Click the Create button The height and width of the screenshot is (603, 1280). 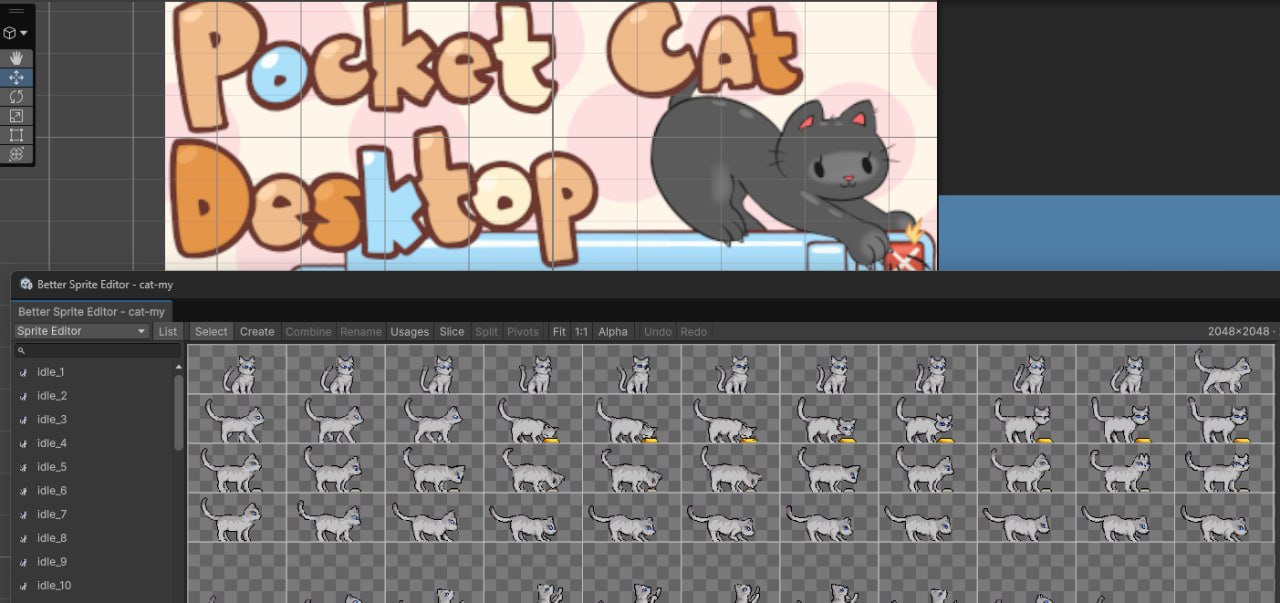click(257, 331)
